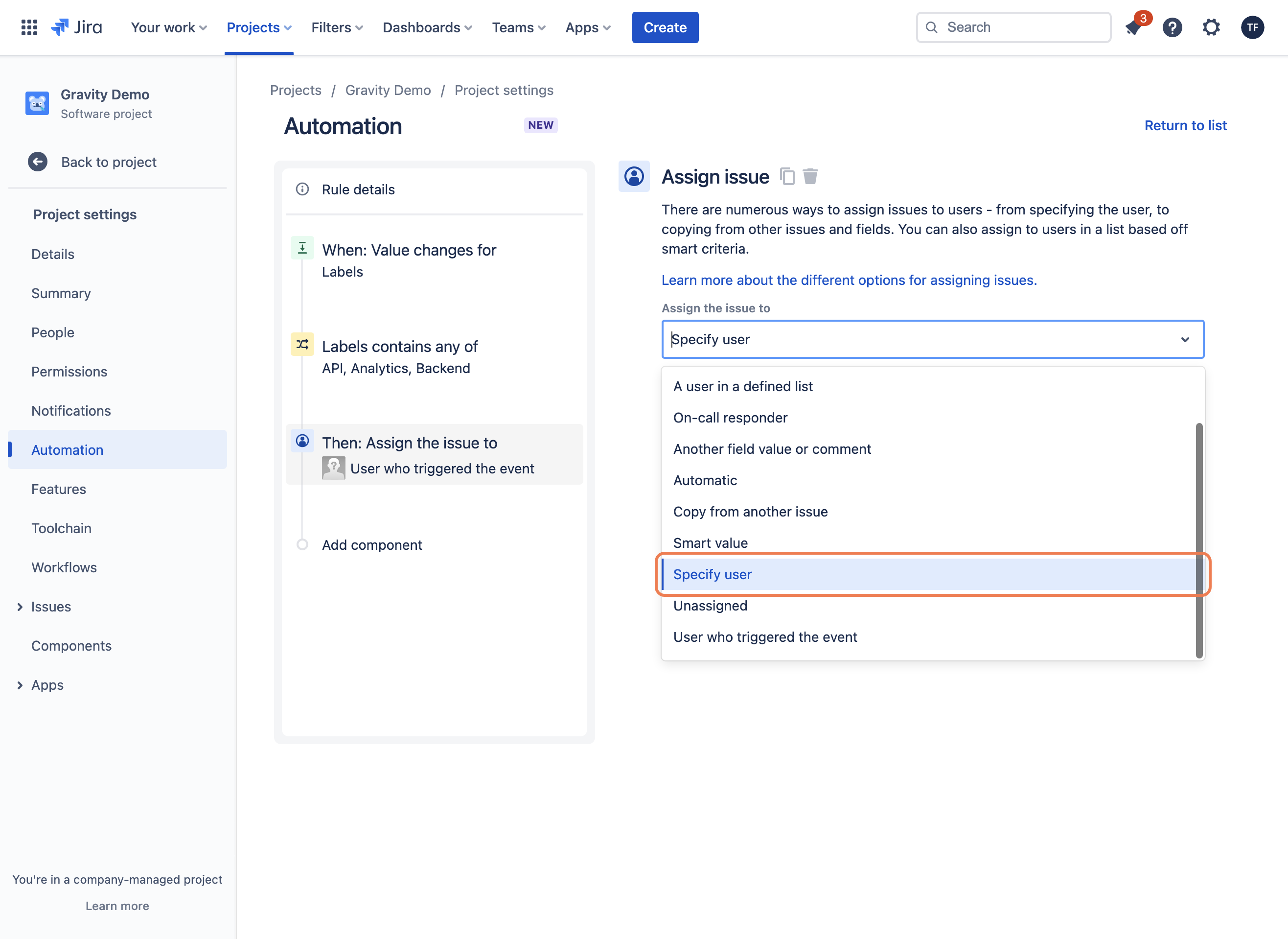Image resolution: width=1288 pixels, height=939 pixels.
Task: Delete the Assign issue component trash icon
Action: pyautogui.click(x=810, y=176)
